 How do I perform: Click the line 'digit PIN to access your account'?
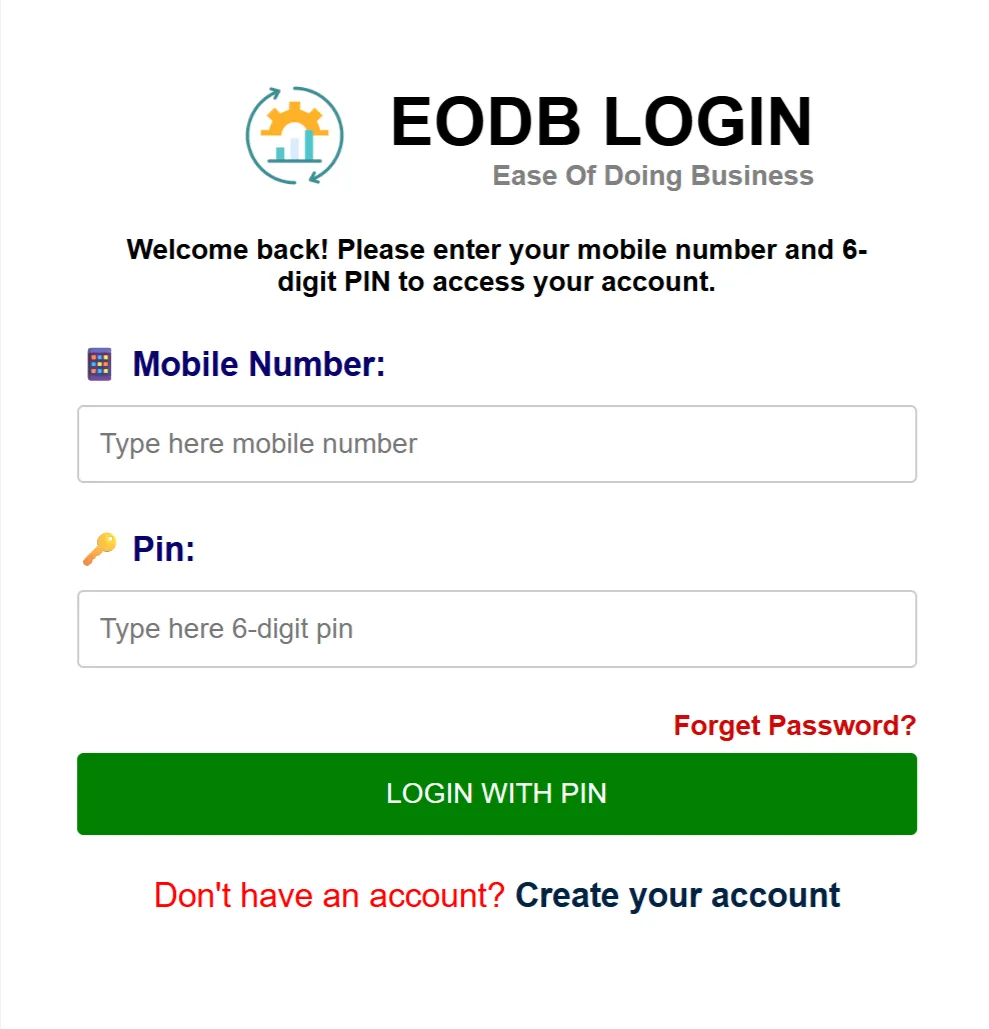click(497, 282)
